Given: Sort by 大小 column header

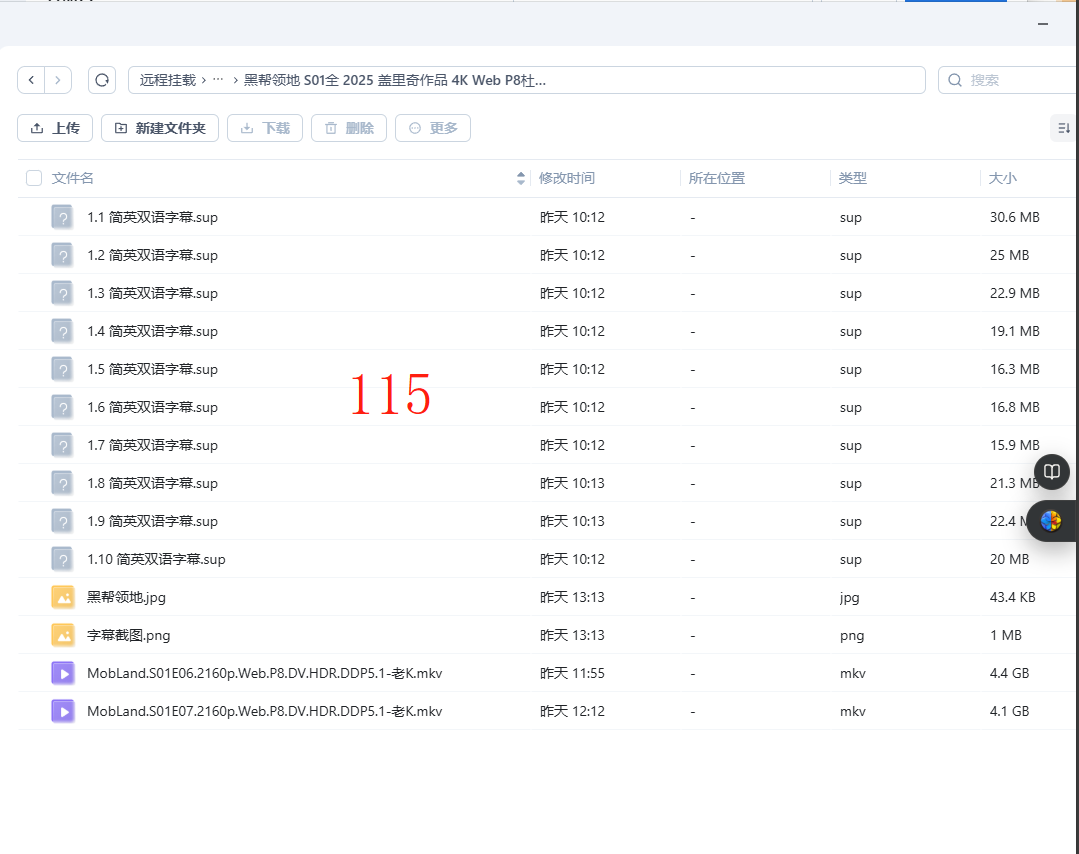Looking at the screenshot, I should point(1002,178).
